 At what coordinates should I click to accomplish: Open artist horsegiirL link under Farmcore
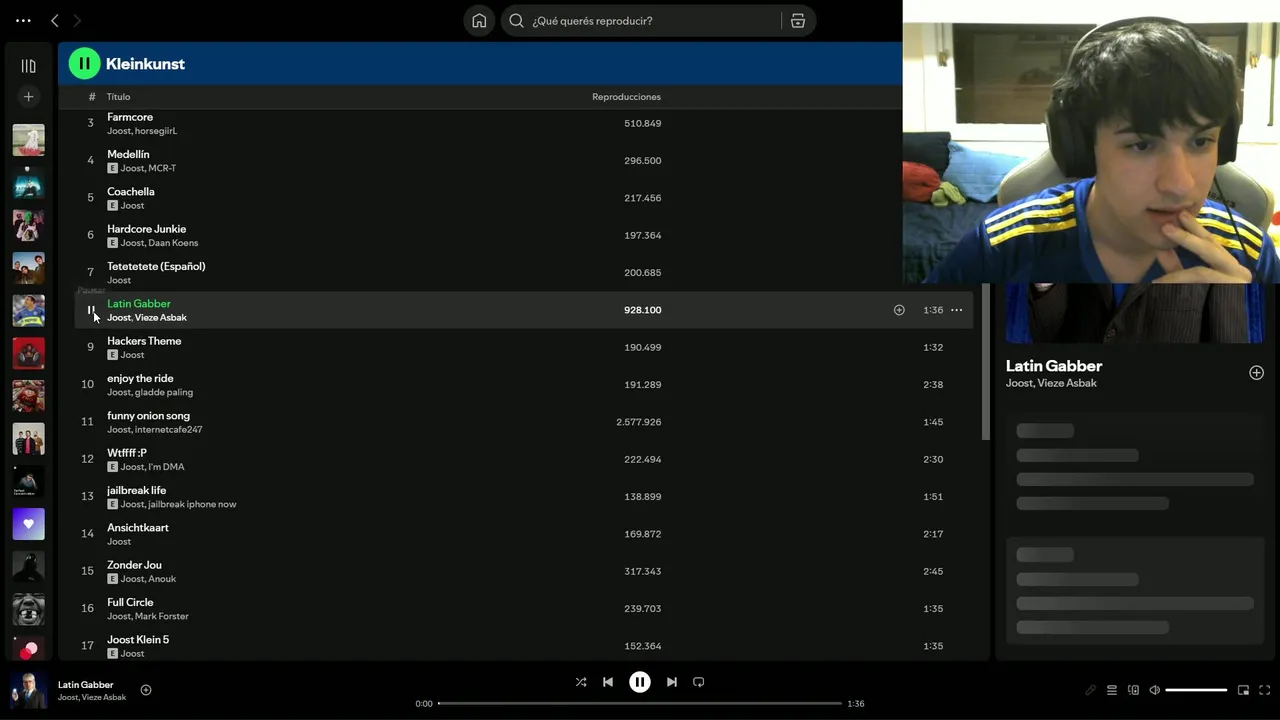pyautogui.click(x=155, y=131)
